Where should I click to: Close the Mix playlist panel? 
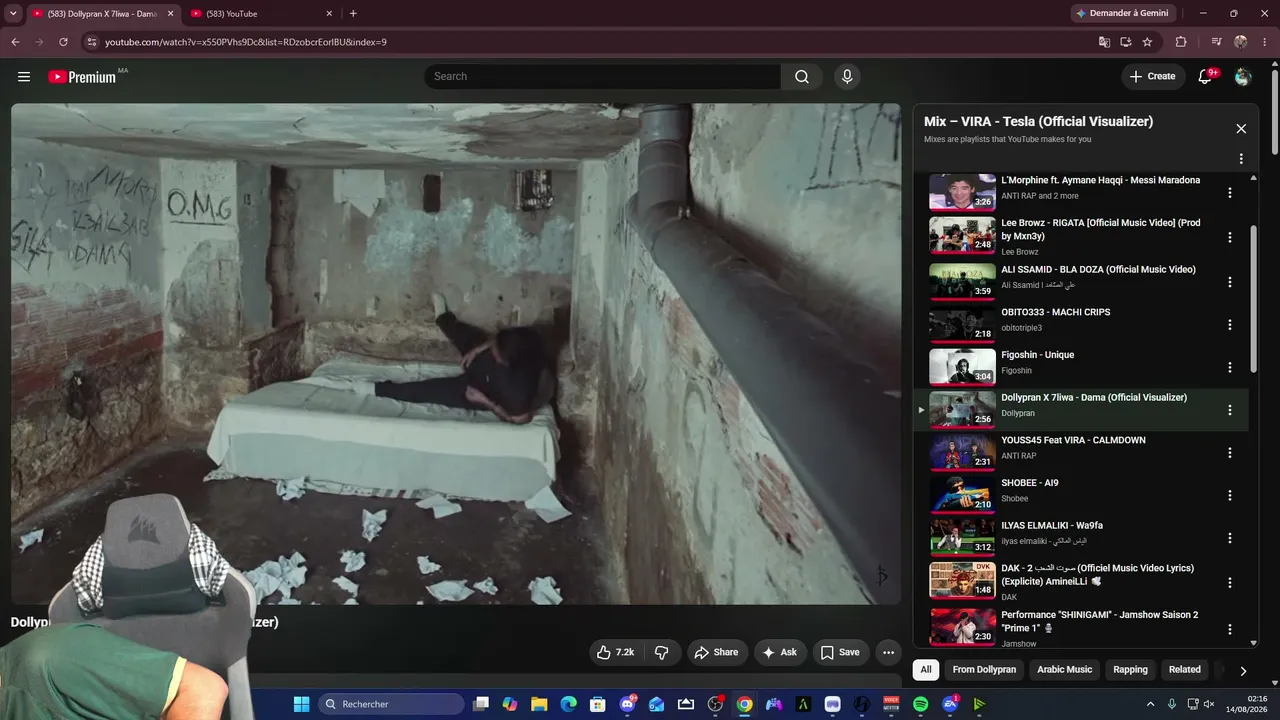click(x=1241, y=129)
